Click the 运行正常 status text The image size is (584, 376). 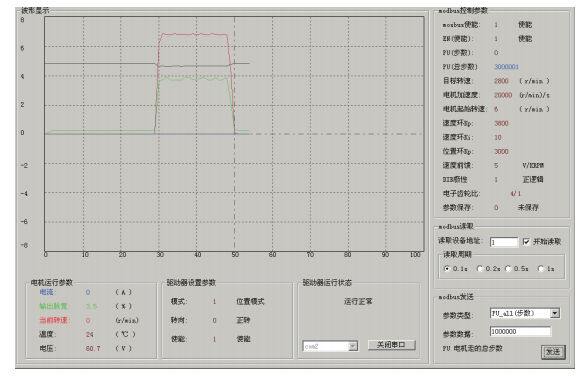pyautogui.click(x=358, y=301)
